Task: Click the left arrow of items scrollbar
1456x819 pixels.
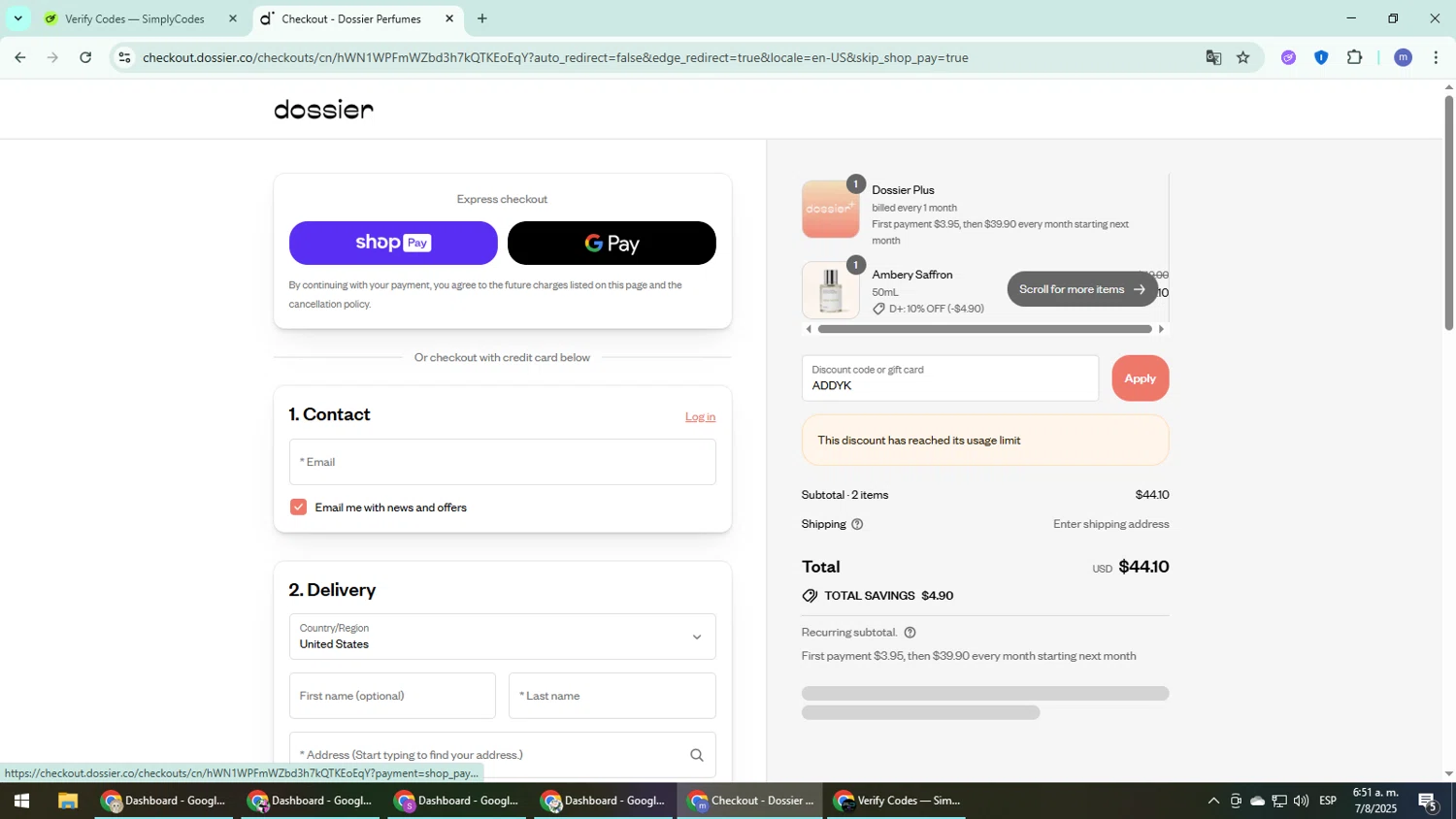Action: point(809,329)
